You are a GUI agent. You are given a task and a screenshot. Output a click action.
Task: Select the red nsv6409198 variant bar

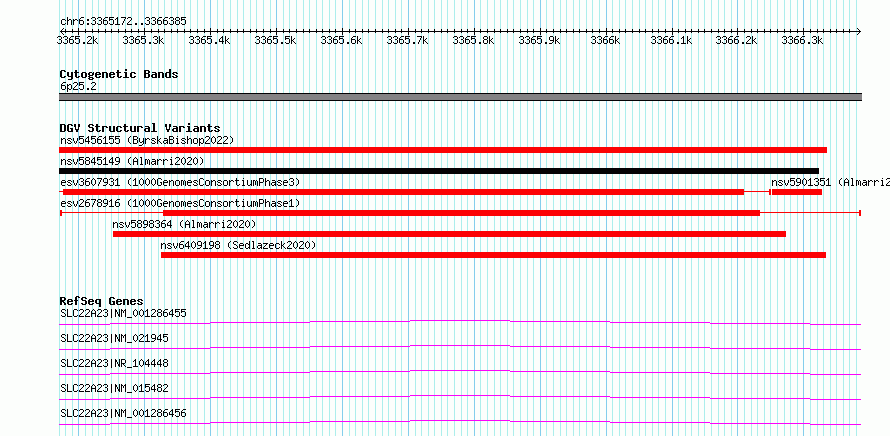493,255
